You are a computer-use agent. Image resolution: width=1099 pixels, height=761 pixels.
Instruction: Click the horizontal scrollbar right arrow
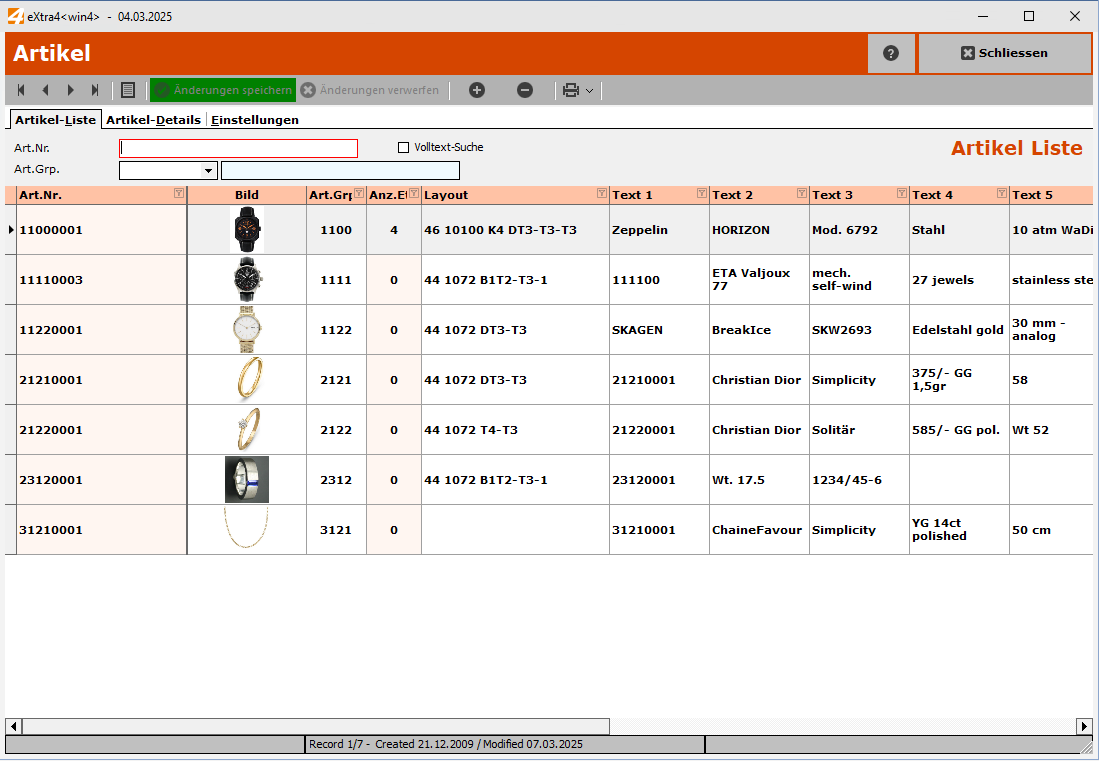[x=1084, y=726]
